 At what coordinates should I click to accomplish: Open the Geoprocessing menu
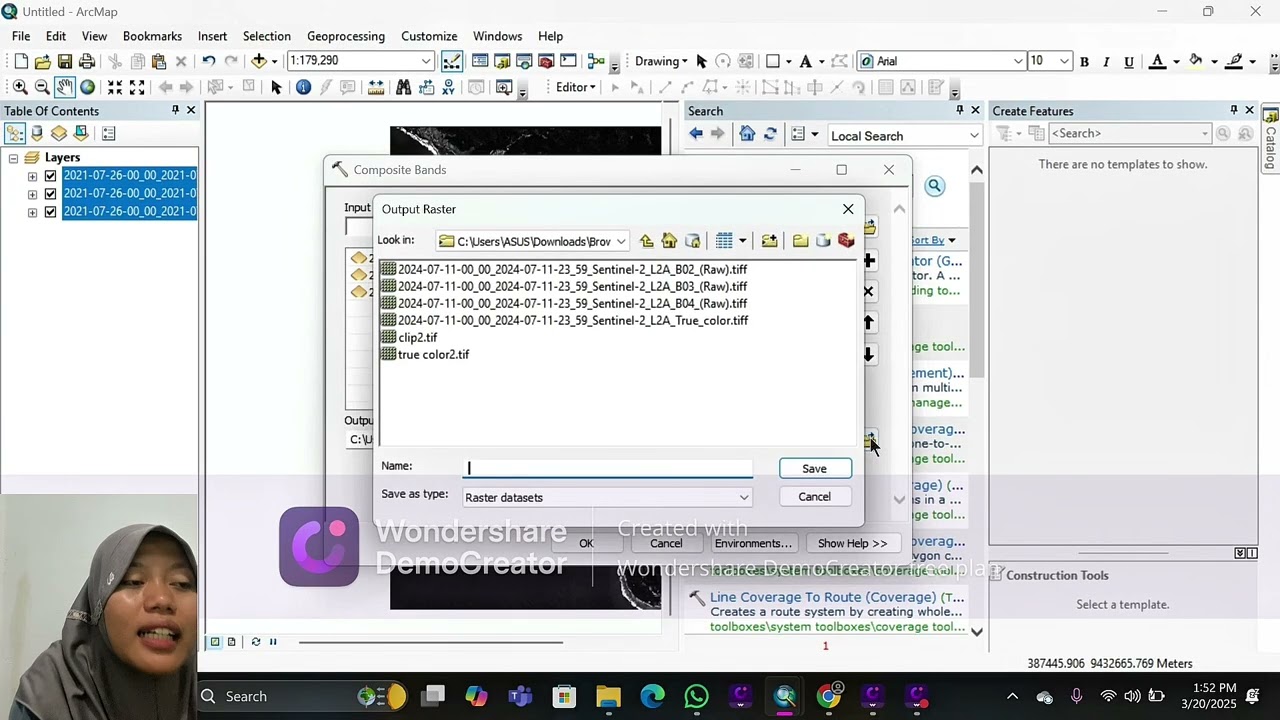click(x=346, y=36)
